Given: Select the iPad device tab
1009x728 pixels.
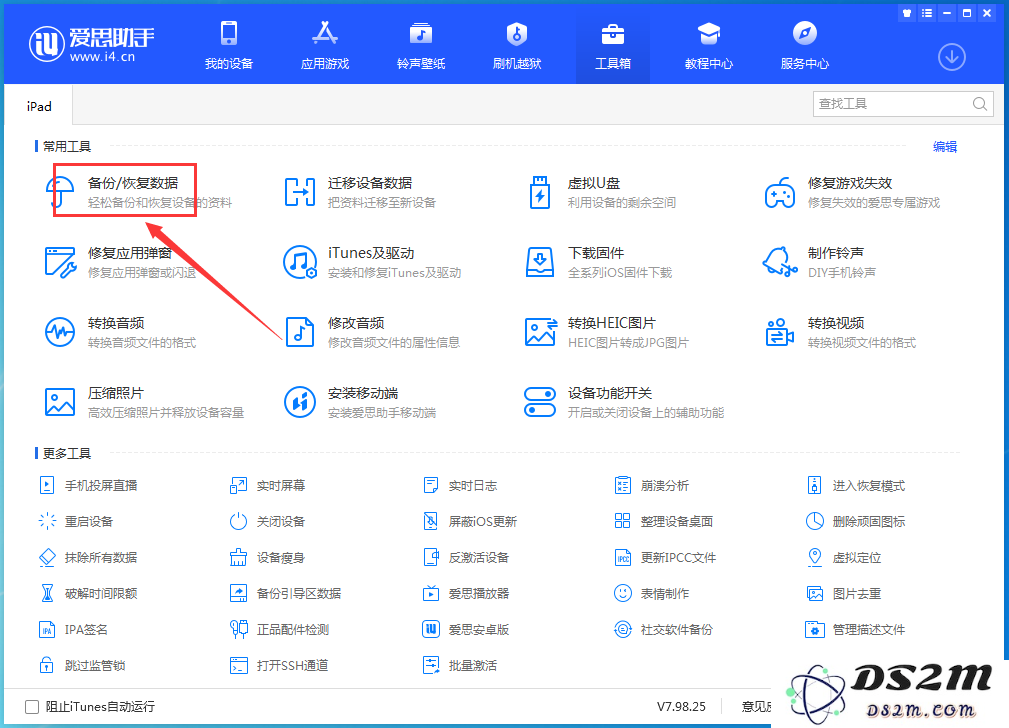Looking at the screenshot, I should (x=39, y=106).
